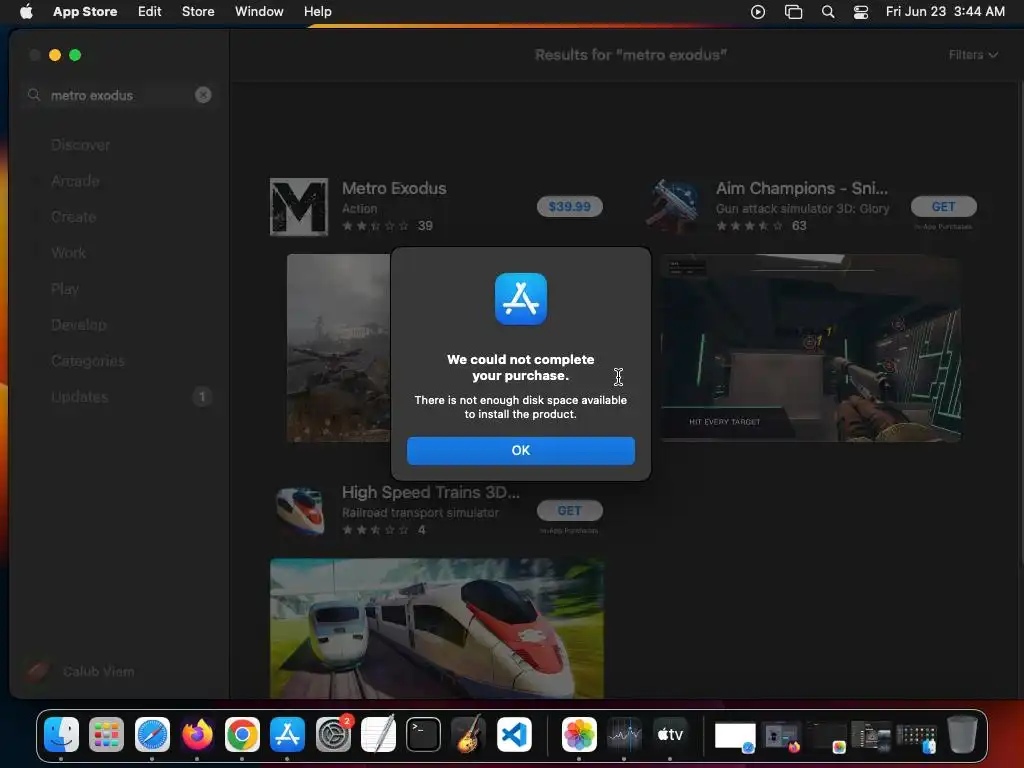Open Safari from the Dock
This screenshot has height=768, width=1024.
pyautogui.click(x=152, y=735)
